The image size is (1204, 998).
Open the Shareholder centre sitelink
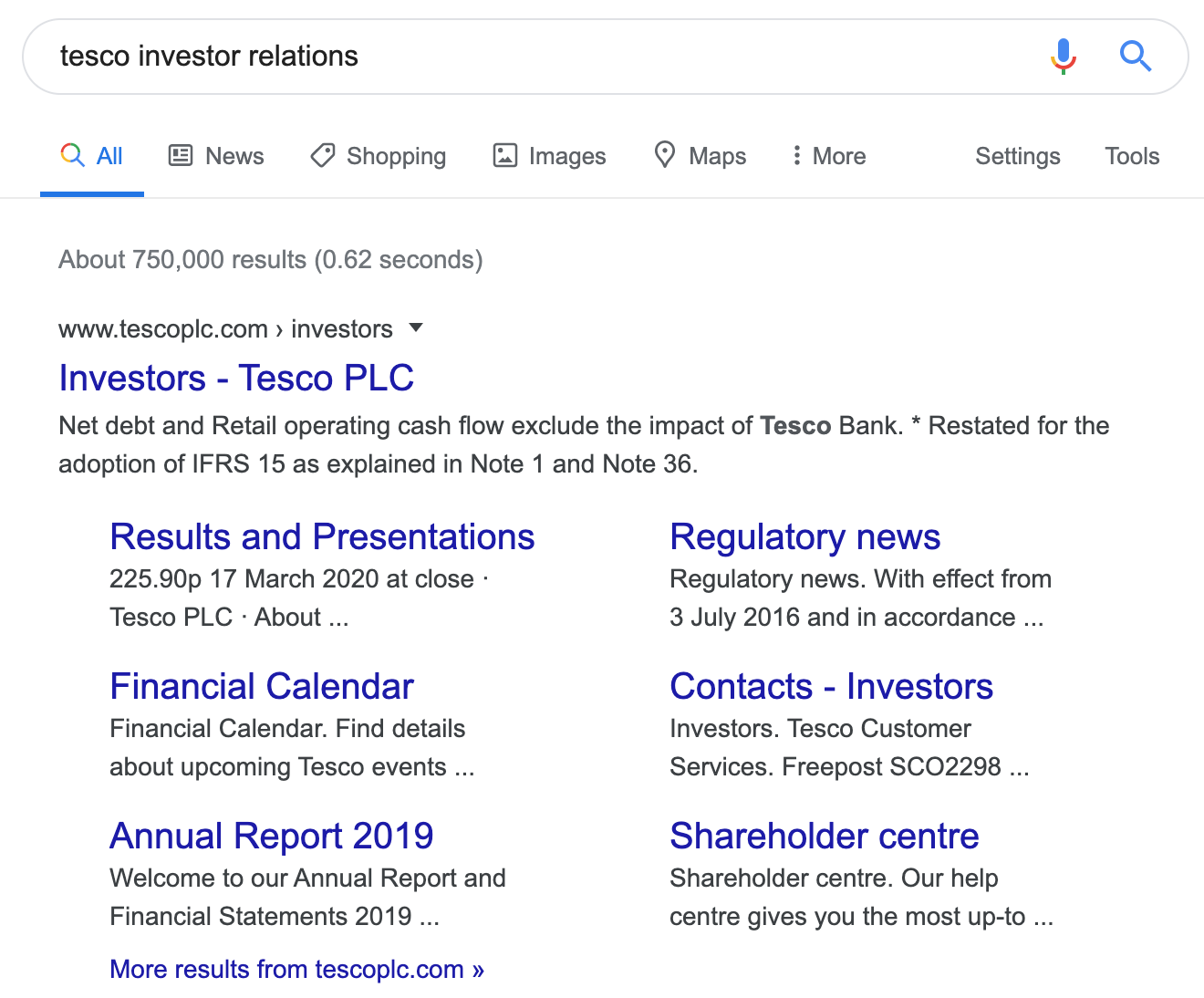point(824,837)
